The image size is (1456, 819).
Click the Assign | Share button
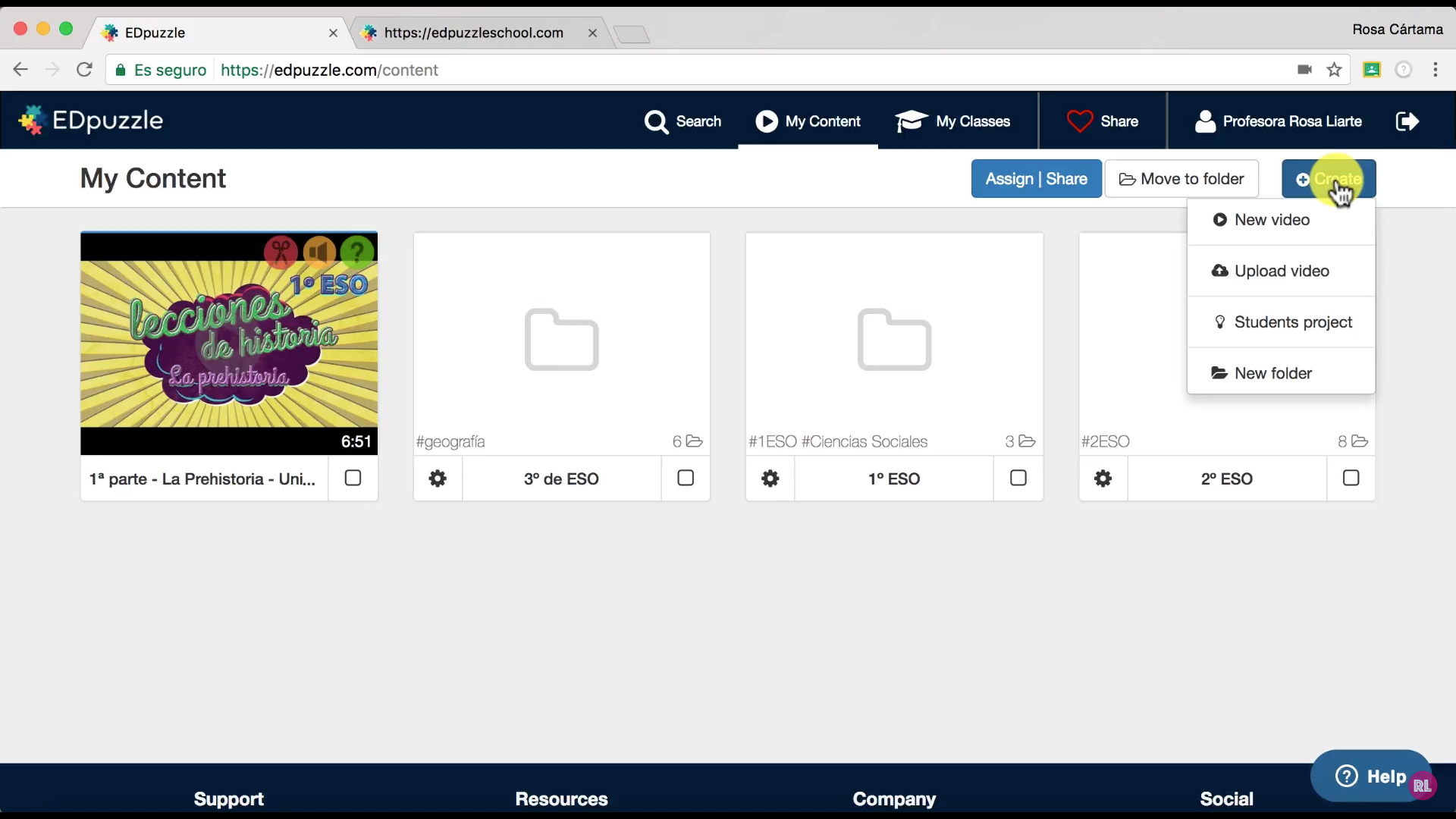click(x=1036, y=179)
